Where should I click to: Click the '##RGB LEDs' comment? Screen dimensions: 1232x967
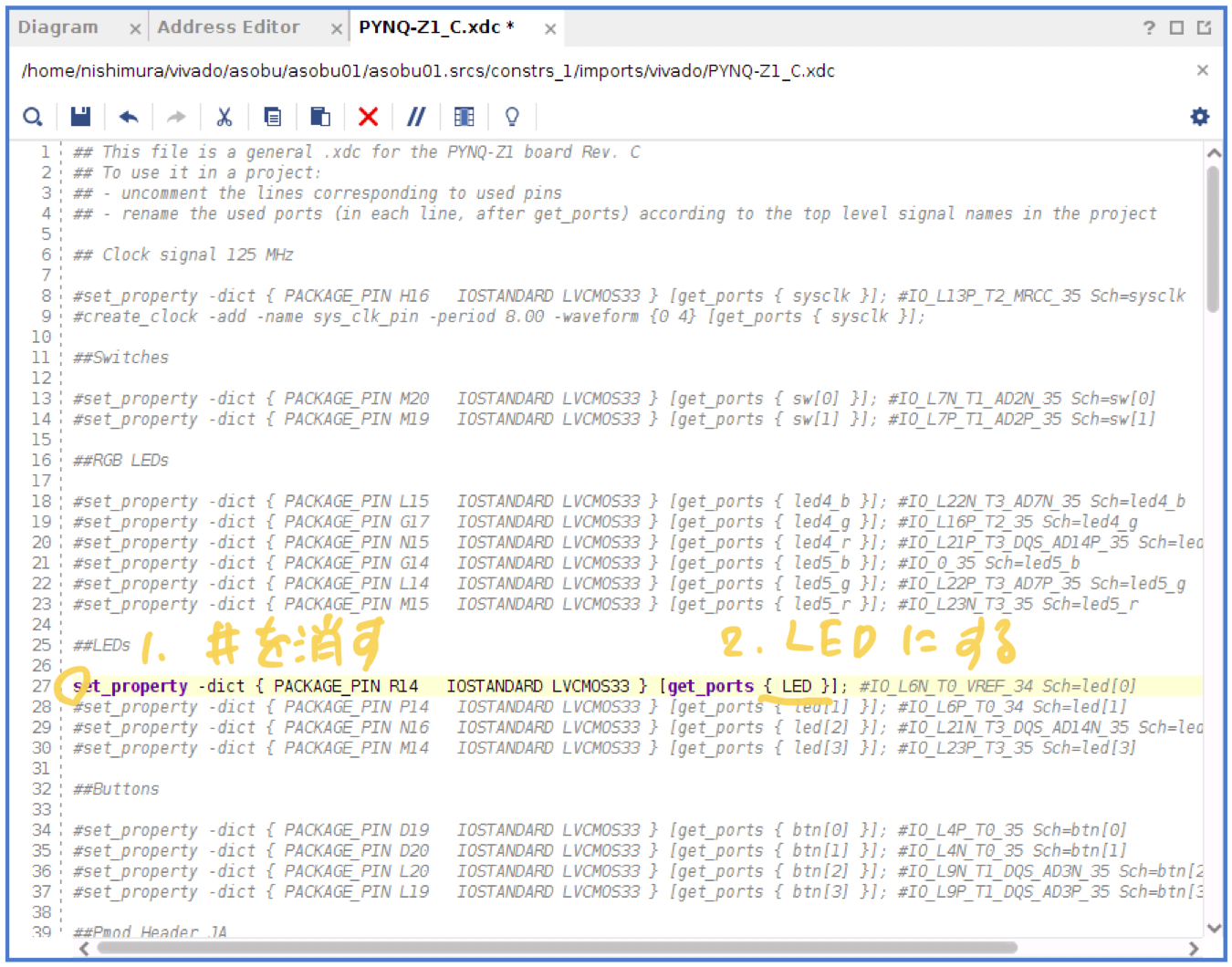120,461
